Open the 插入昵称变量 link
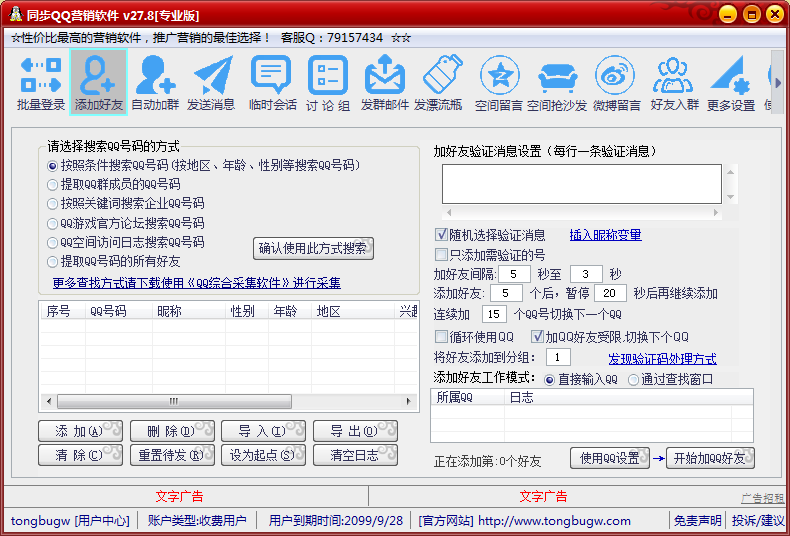This screenshot has height=536, width=790. coord(605,236)
